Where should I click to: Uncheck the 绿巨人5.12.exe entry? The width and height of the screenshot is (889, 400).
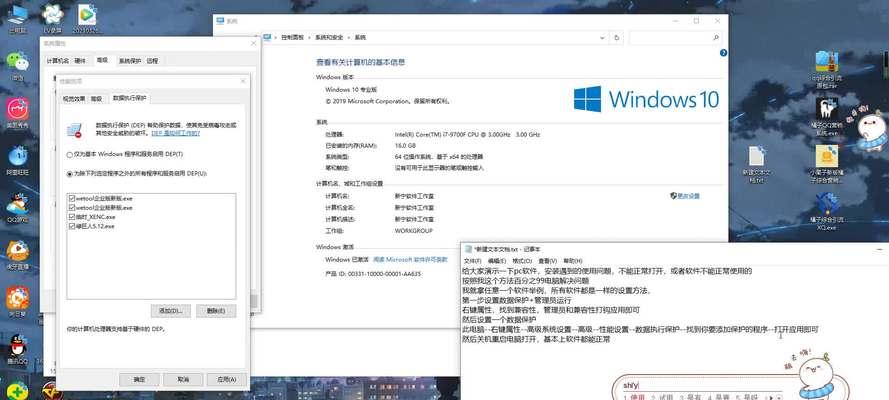coord(71,226)
